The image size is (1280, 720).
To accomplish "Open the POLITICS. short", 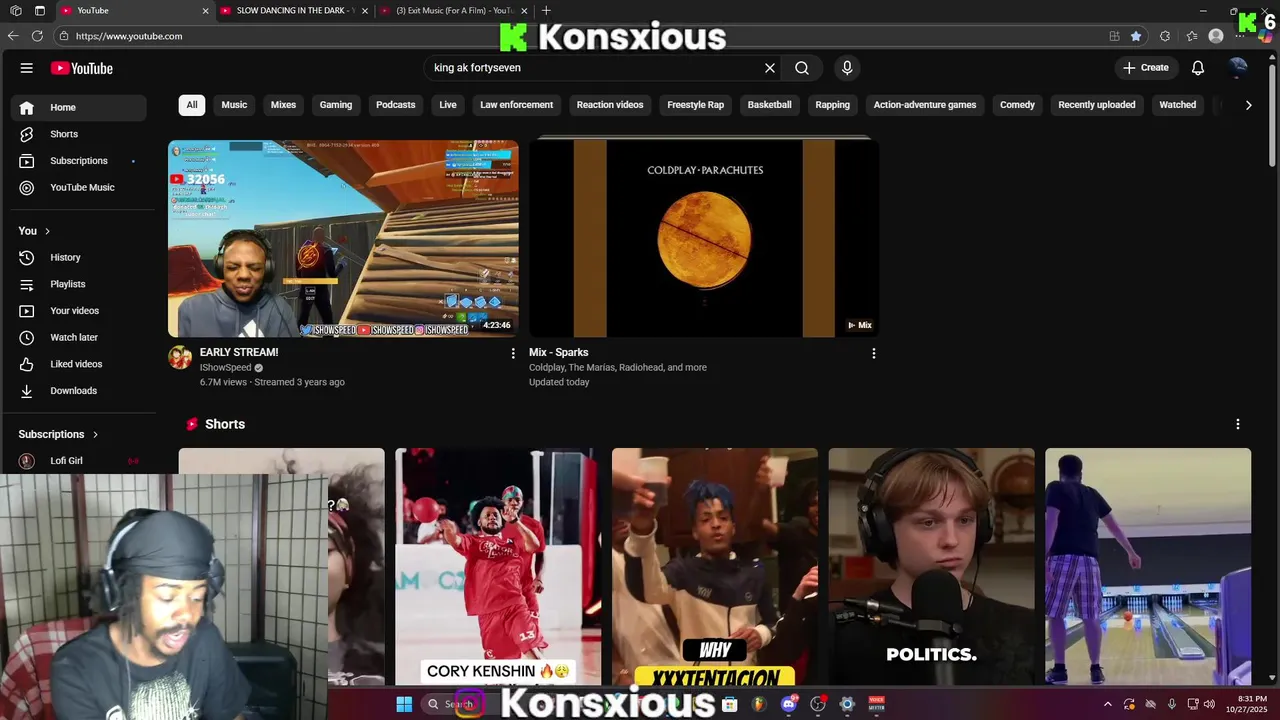I will coord(932,566).
